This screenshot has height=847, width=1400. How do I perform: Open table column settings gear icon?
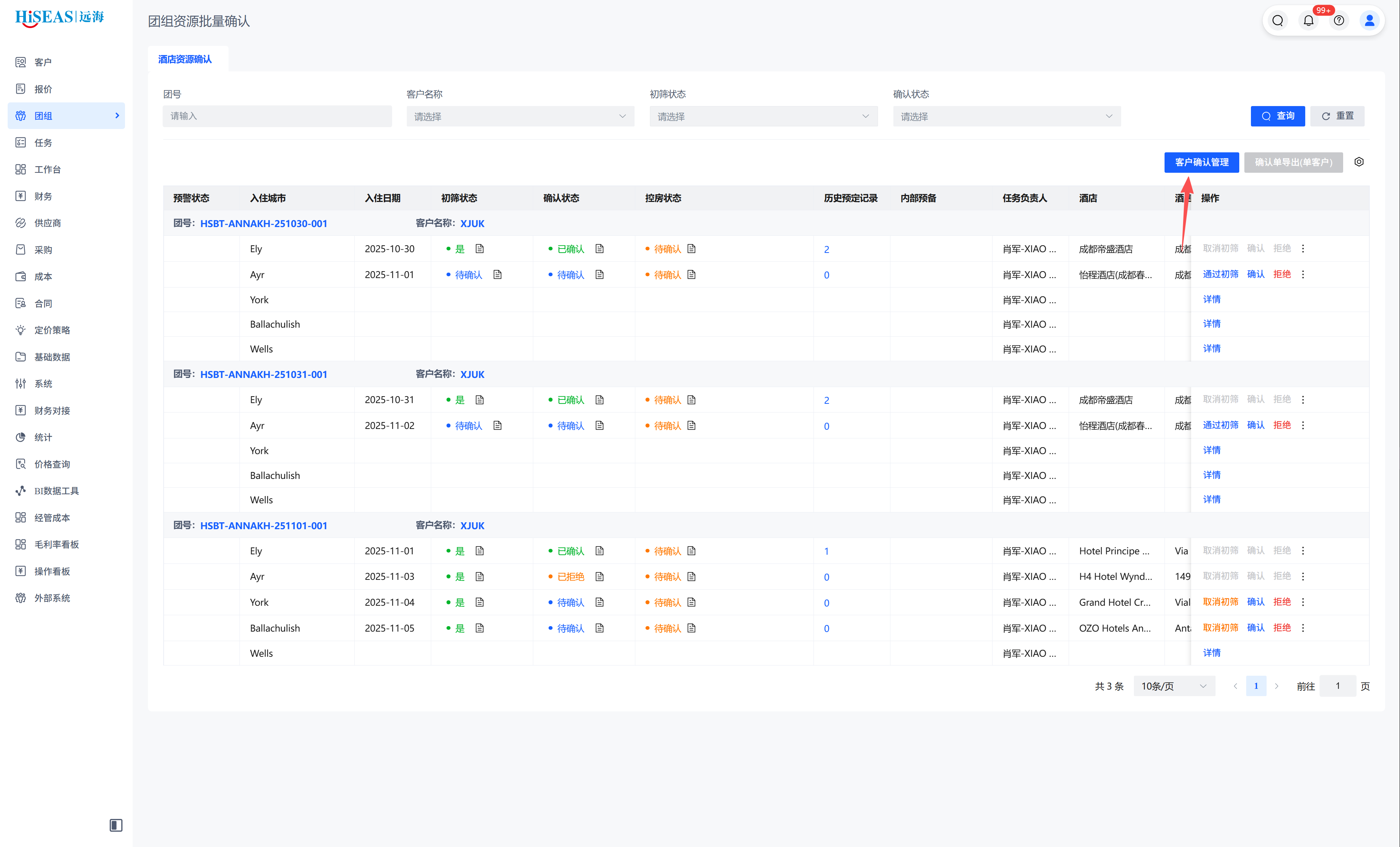pyautogui.click(x=1358, y=162)
